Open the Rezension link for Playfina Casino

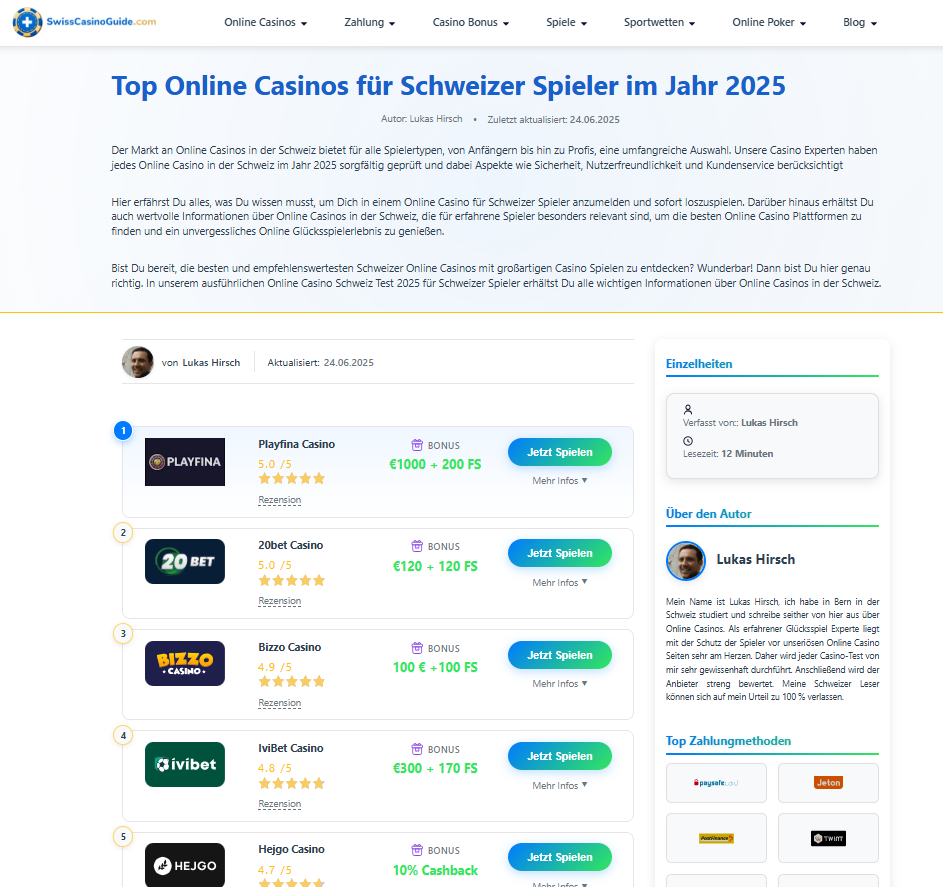(x=280, y=500)
